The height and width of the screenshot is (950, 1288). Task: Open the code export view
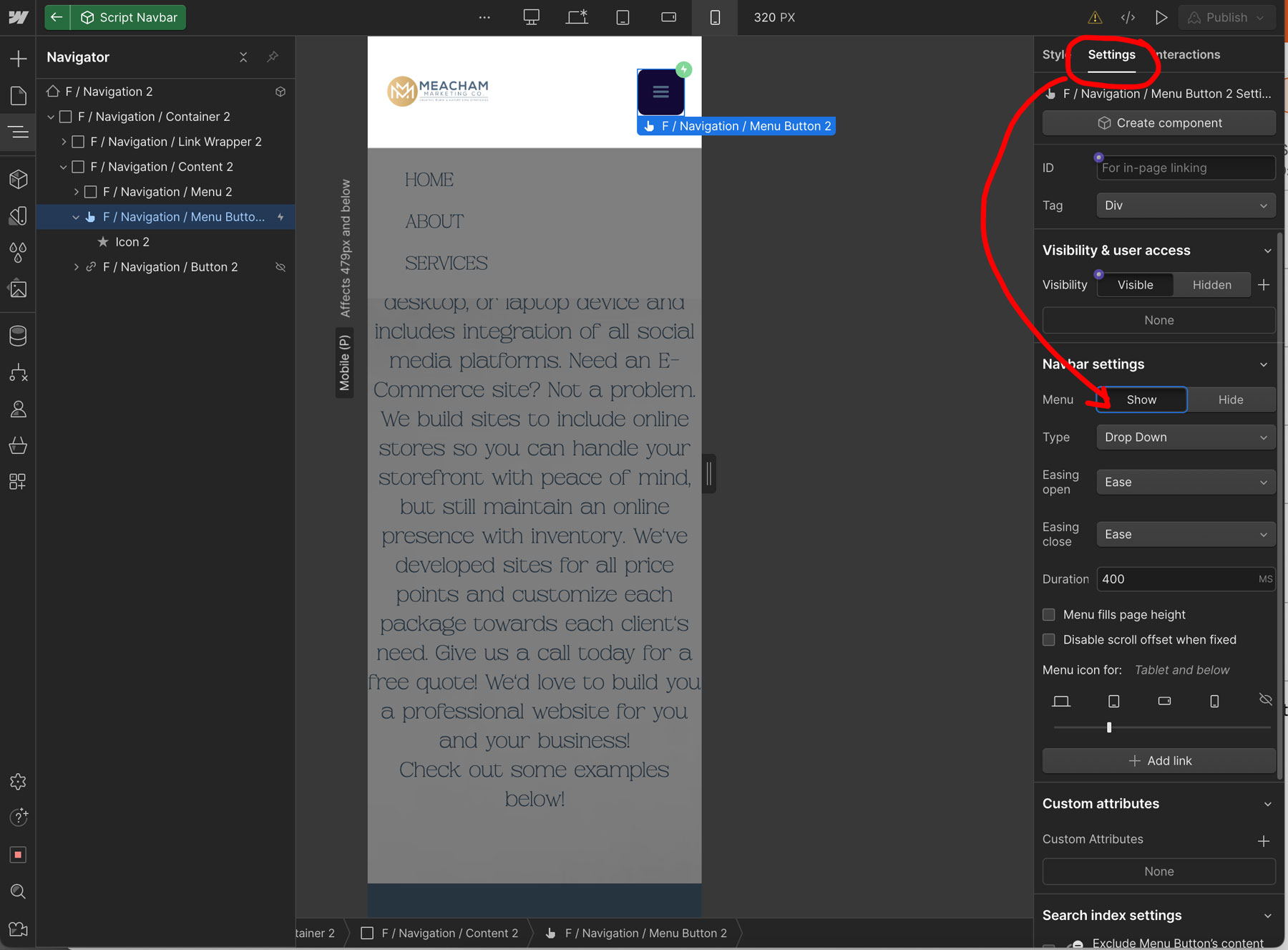(1128, 17)
